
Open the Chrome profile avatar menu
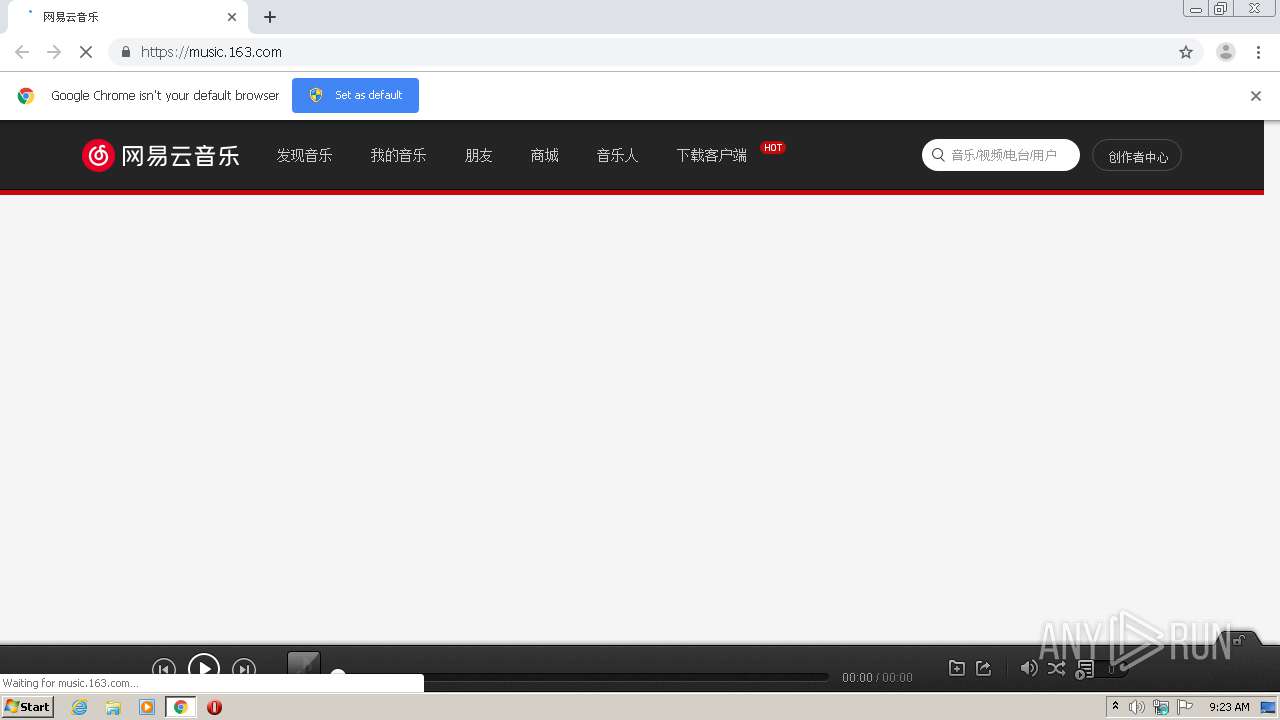1226,52
